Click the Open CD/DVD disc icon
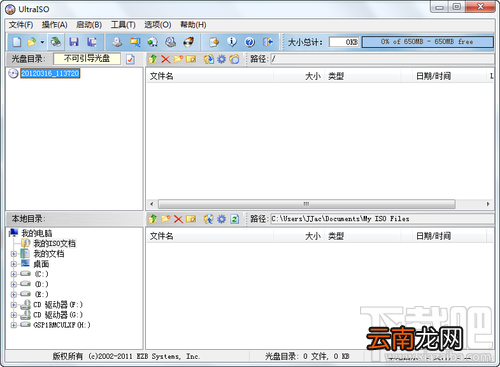This screenshot has height=367, width=500. pyautogui.click(x=56, y=42)
